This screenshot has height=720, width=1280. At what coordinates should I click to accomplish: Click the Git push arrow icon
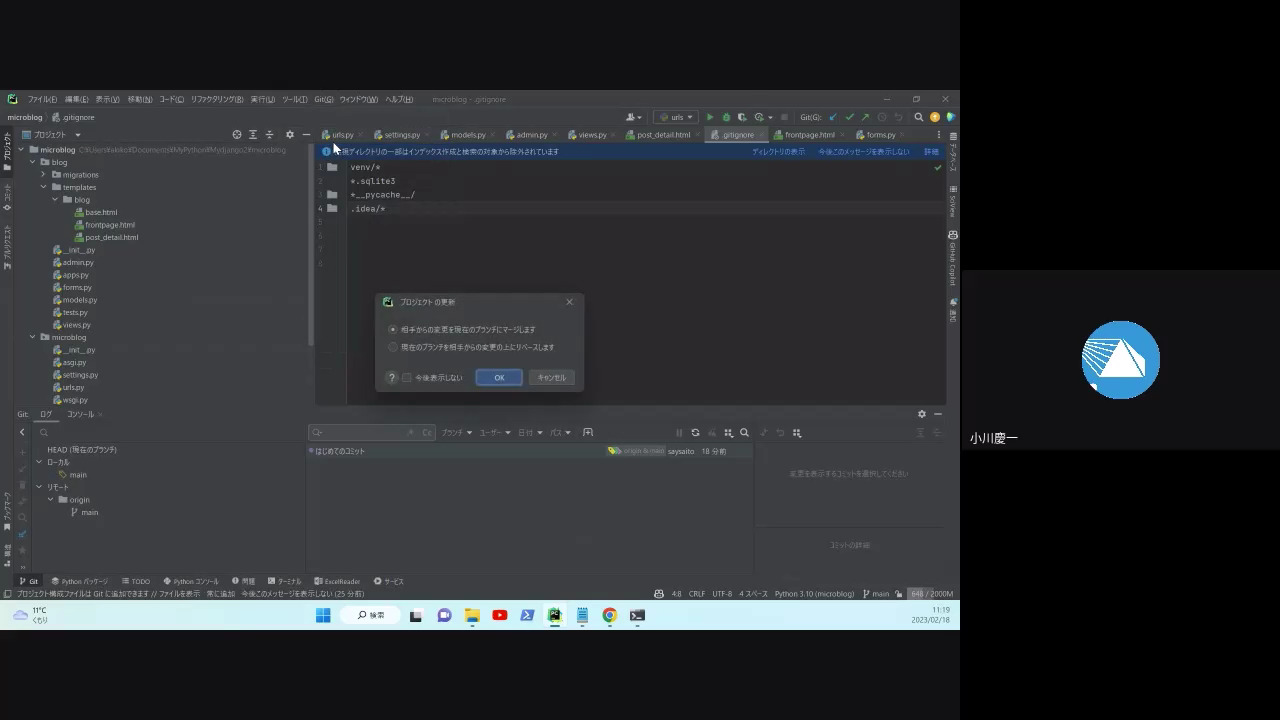click(x=865, y=117)
